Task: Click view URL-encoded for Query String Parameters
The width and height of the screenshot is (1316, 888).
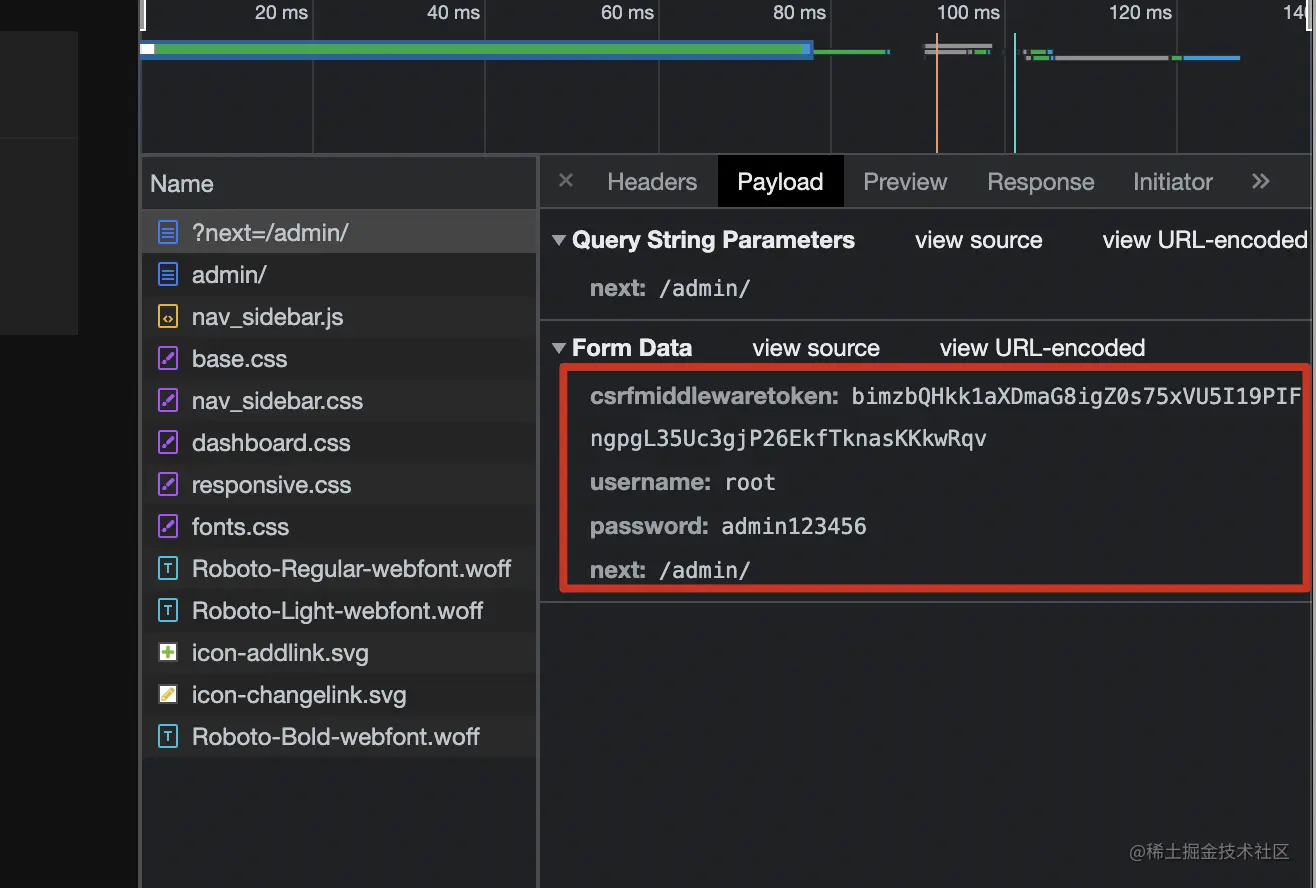Action: (1205, 240)
